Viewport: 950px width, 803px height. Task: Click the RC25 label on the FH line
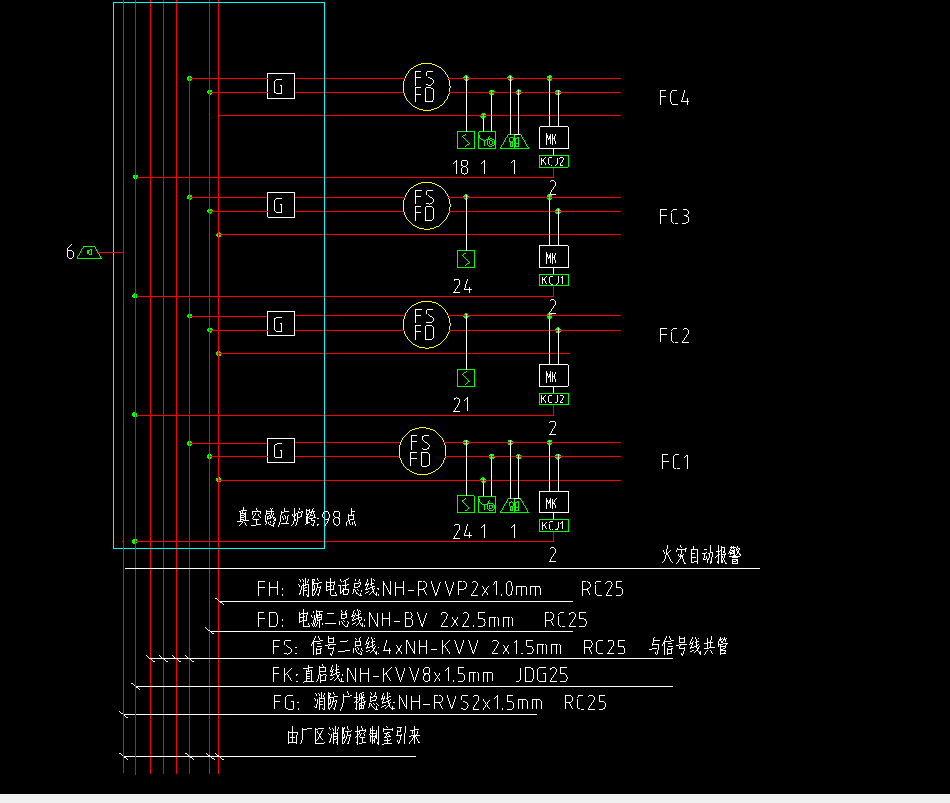click(x=602, y=589)
